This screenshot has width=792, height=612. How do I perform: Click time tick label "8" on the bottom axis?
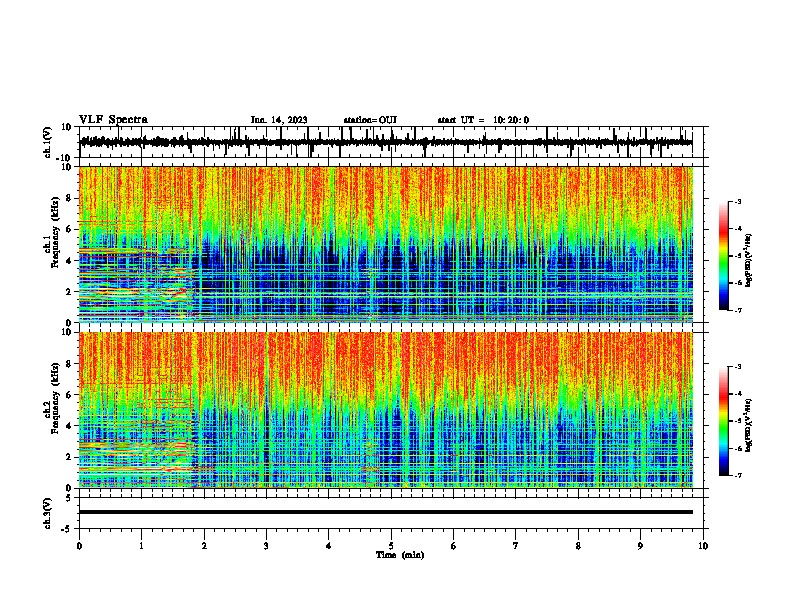coord(578,546)
